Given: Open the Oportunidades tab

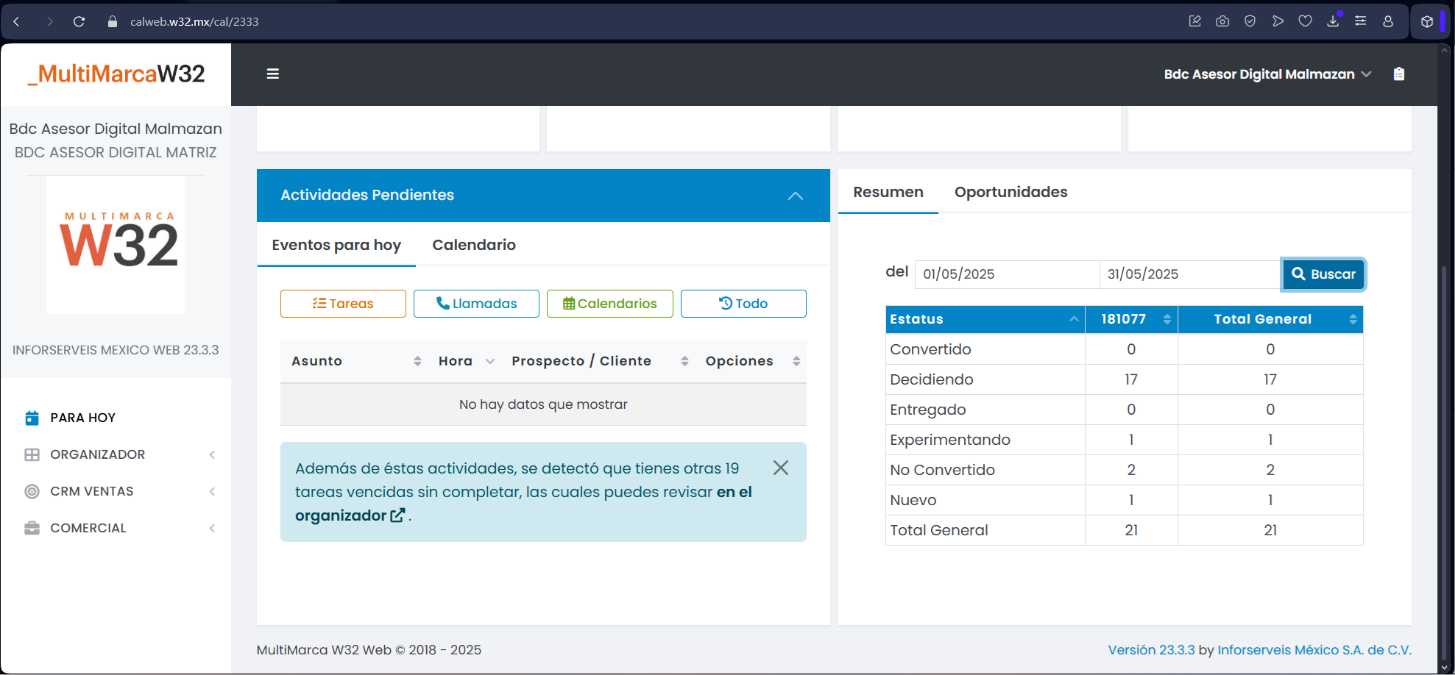Looking at the screenshot, I should 1010,192.
